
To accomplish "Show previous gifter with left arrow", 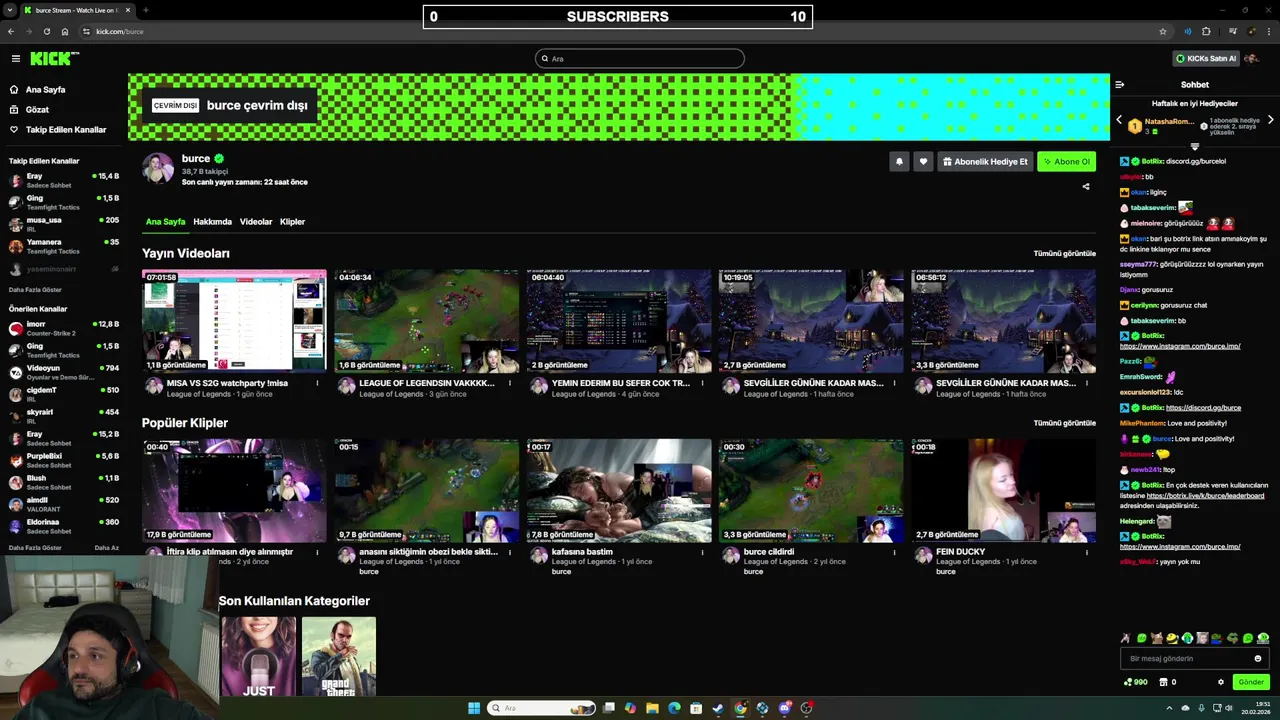I will (1119, 120).
